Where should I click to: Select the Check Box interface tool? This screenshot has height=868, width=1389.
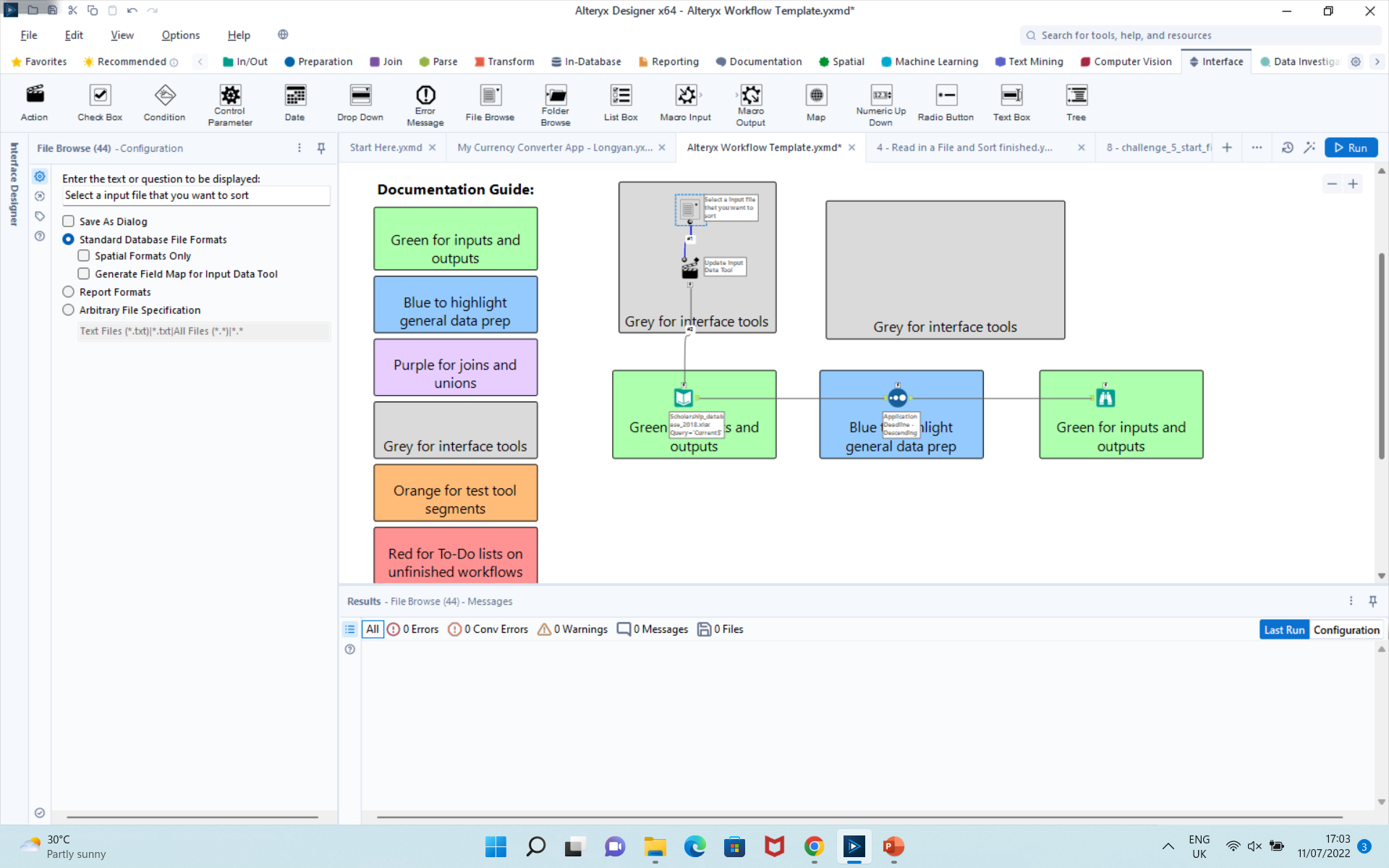click(x=100, y=103)
